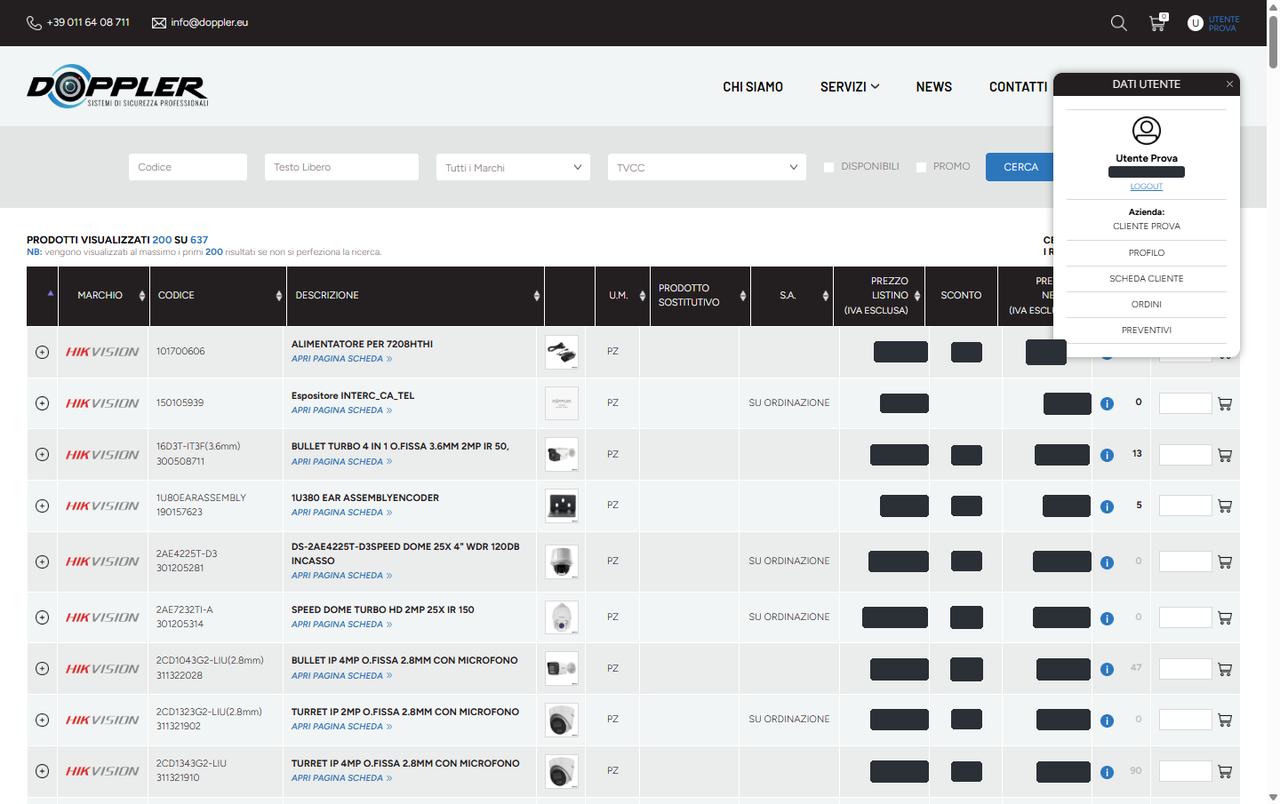
Task: Open SCHEDA CLIENTE in user panel
Action: click(1146, 279)
